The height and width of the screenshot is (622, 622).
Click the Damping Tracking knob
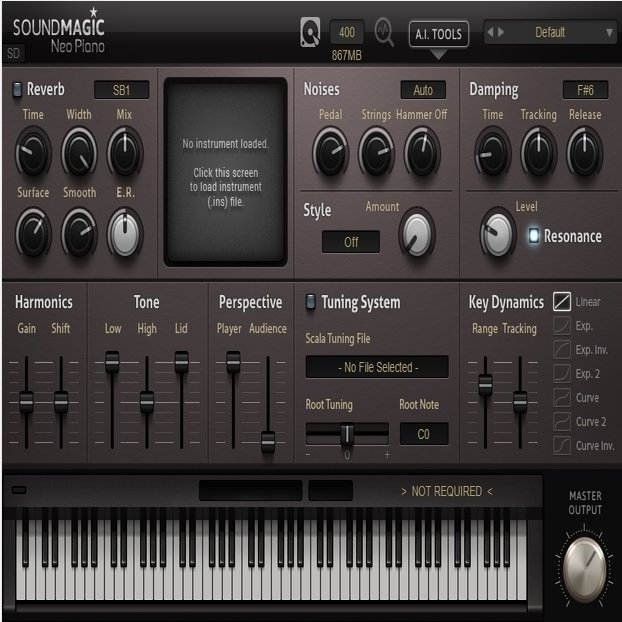tap(538, 154)
